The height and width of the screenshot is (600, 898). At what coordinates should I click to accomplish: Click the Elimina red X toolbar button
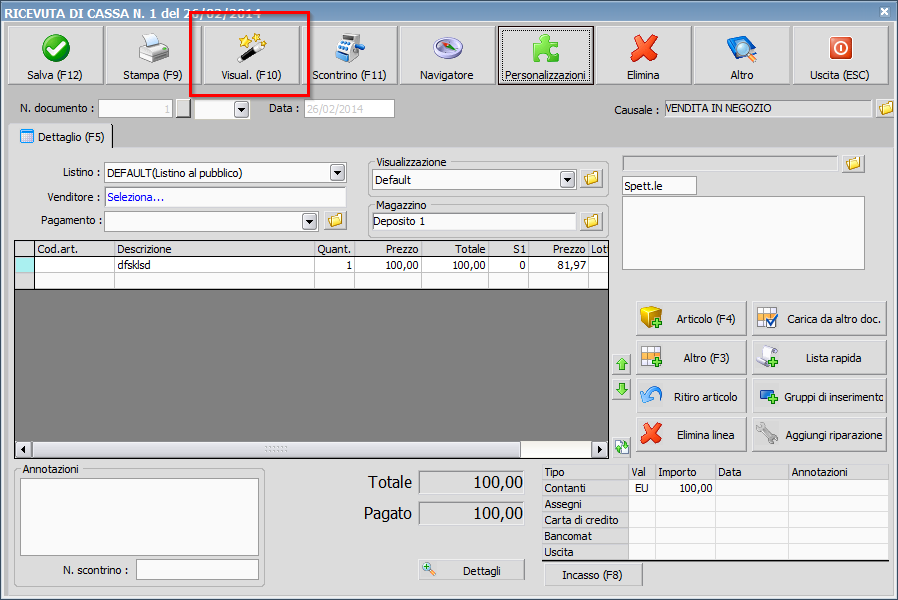[643, 56]
